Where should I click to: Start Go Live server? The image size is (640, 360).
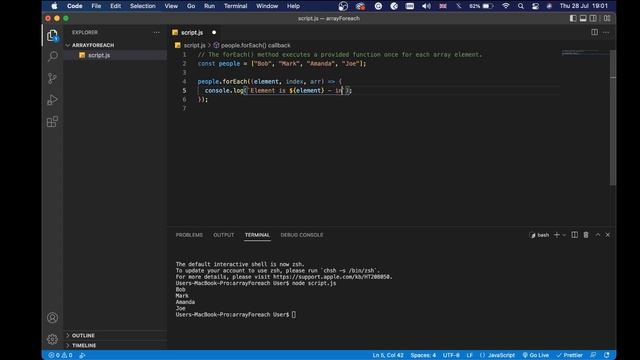(536, 355)
